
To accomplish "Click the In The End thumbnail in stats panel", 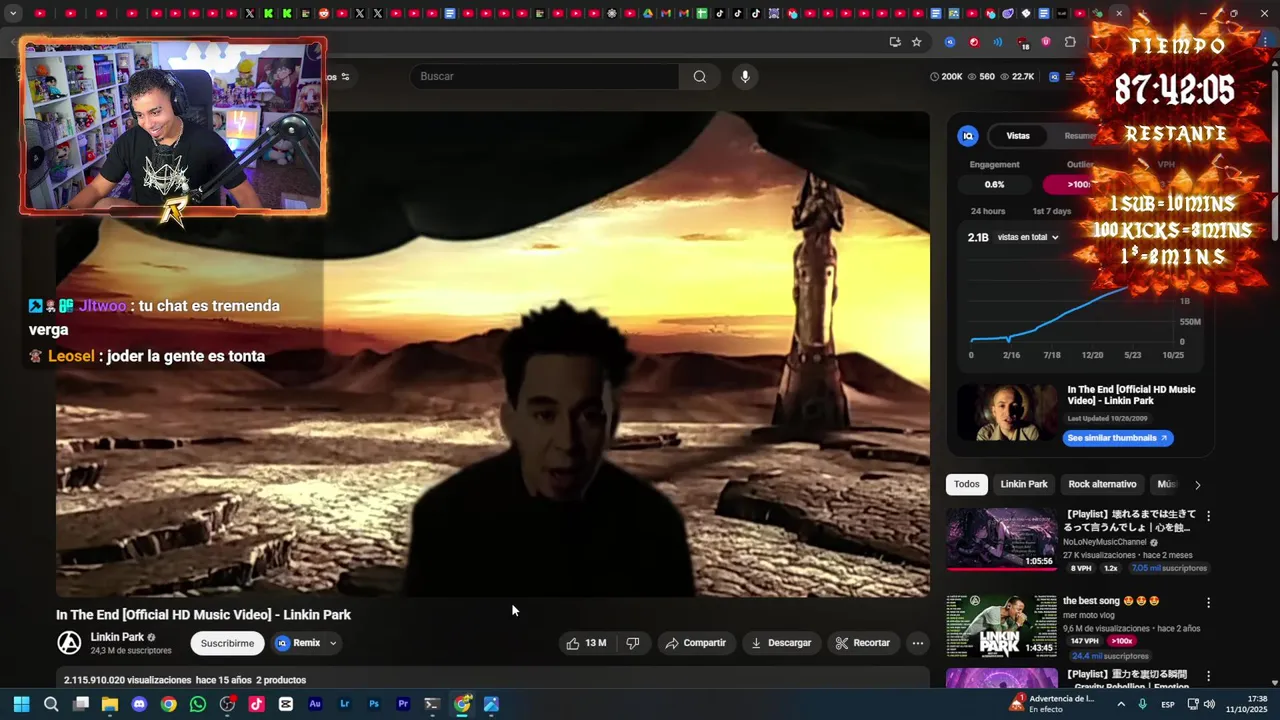I will [1007, 412].
